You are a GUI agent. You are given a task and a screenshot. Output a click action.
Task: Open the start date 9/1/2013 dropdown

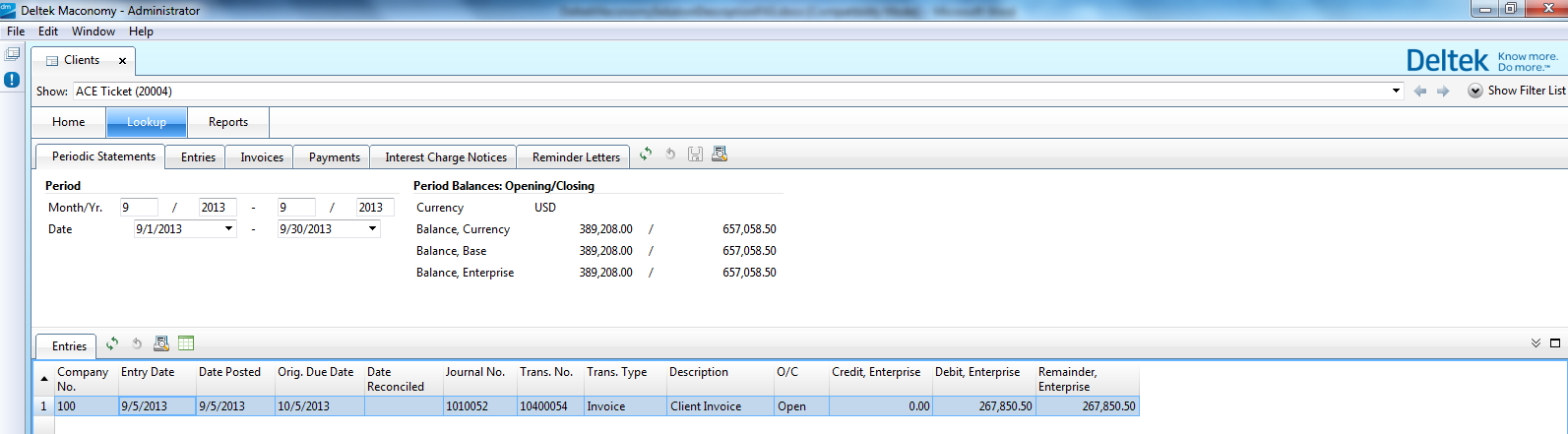(x=228, y=229)
